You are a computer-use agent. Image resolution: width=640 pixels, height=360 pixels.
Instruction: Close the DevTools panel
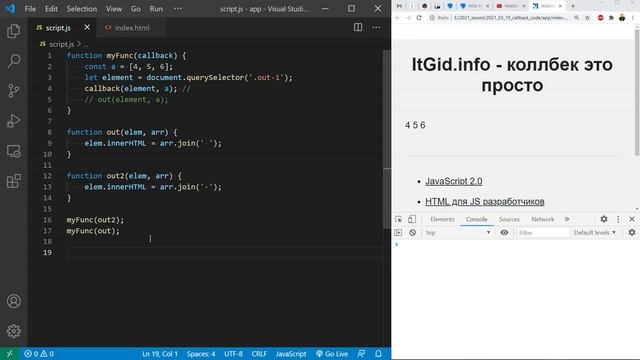tap(632, 219)
